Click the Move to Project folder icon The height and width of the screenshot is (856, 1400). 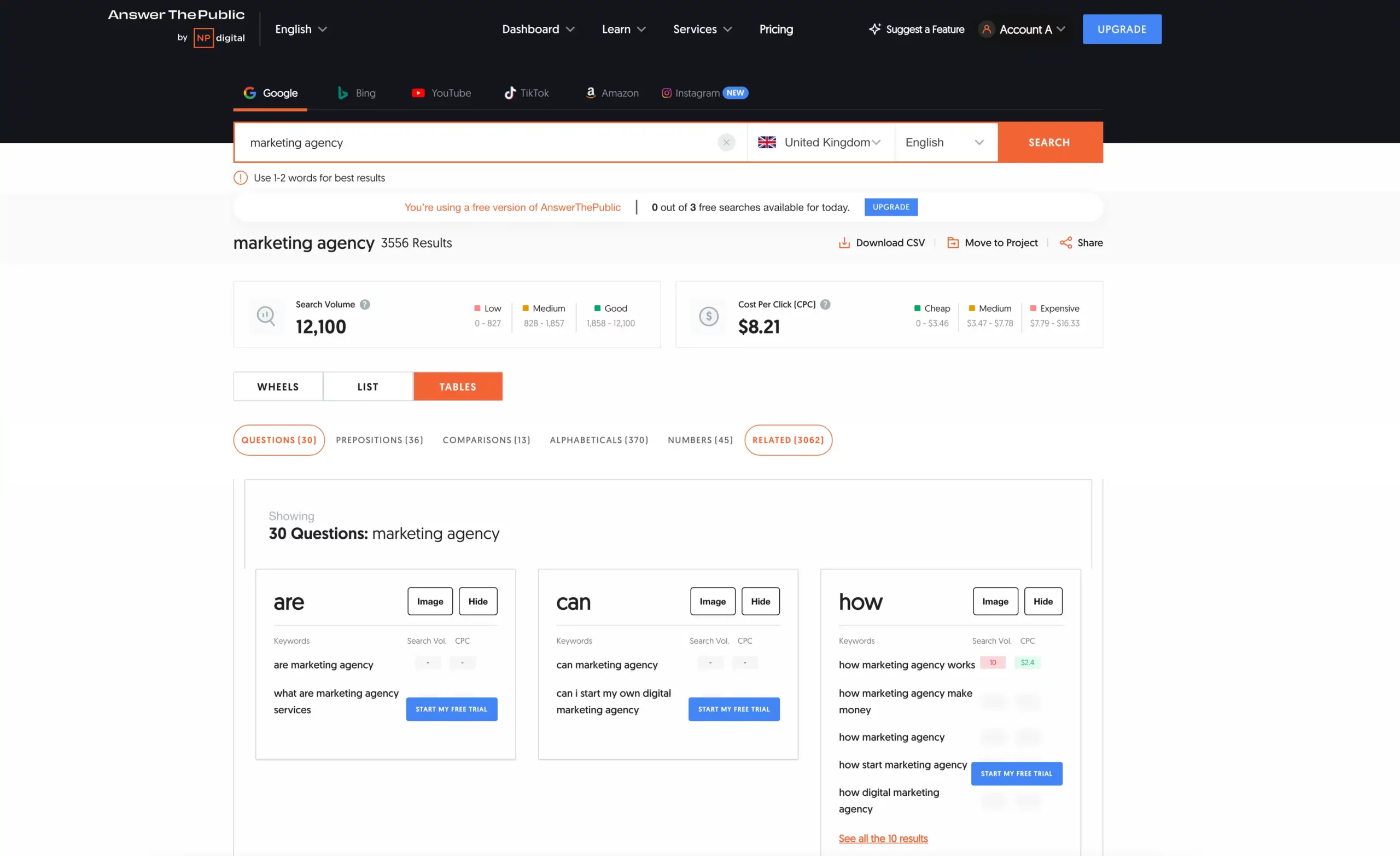[x=953, y=243]
